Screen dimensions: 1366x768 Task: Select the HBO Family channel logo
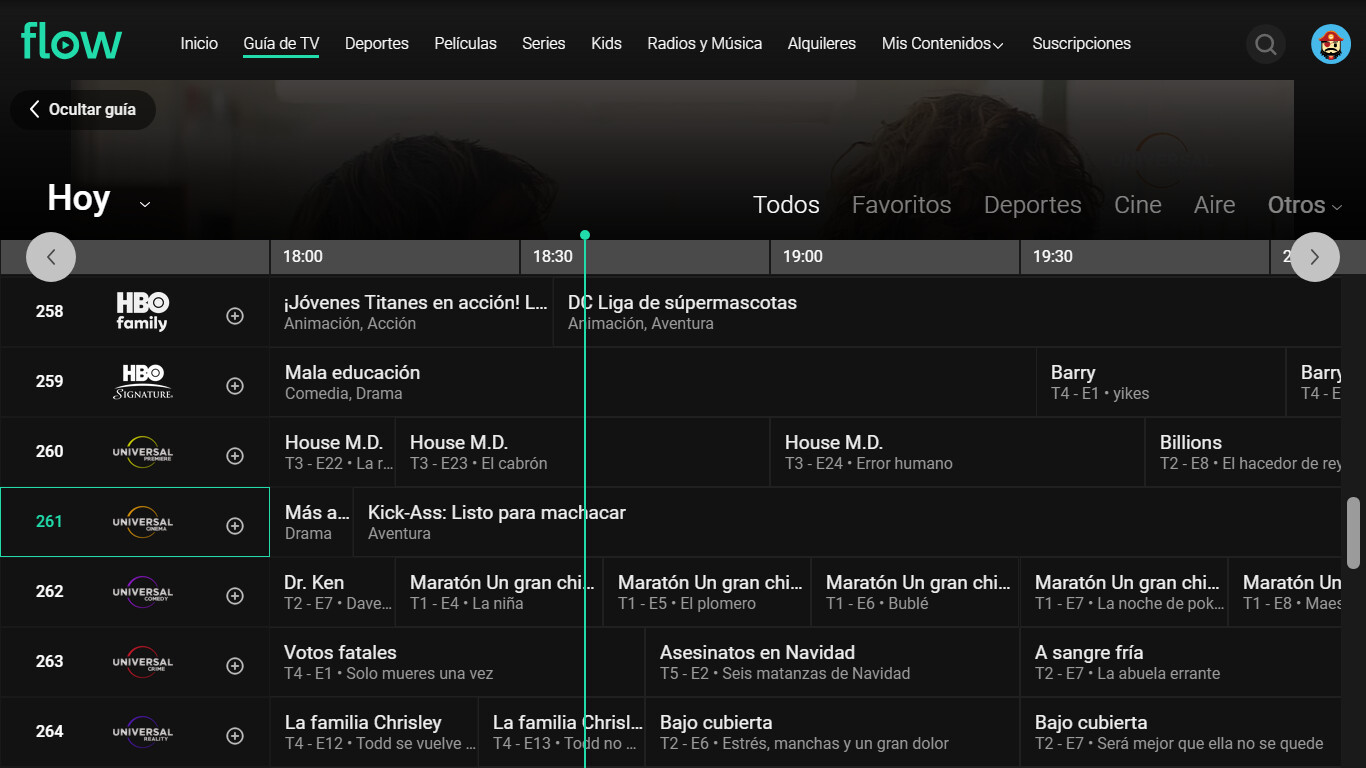142,311
